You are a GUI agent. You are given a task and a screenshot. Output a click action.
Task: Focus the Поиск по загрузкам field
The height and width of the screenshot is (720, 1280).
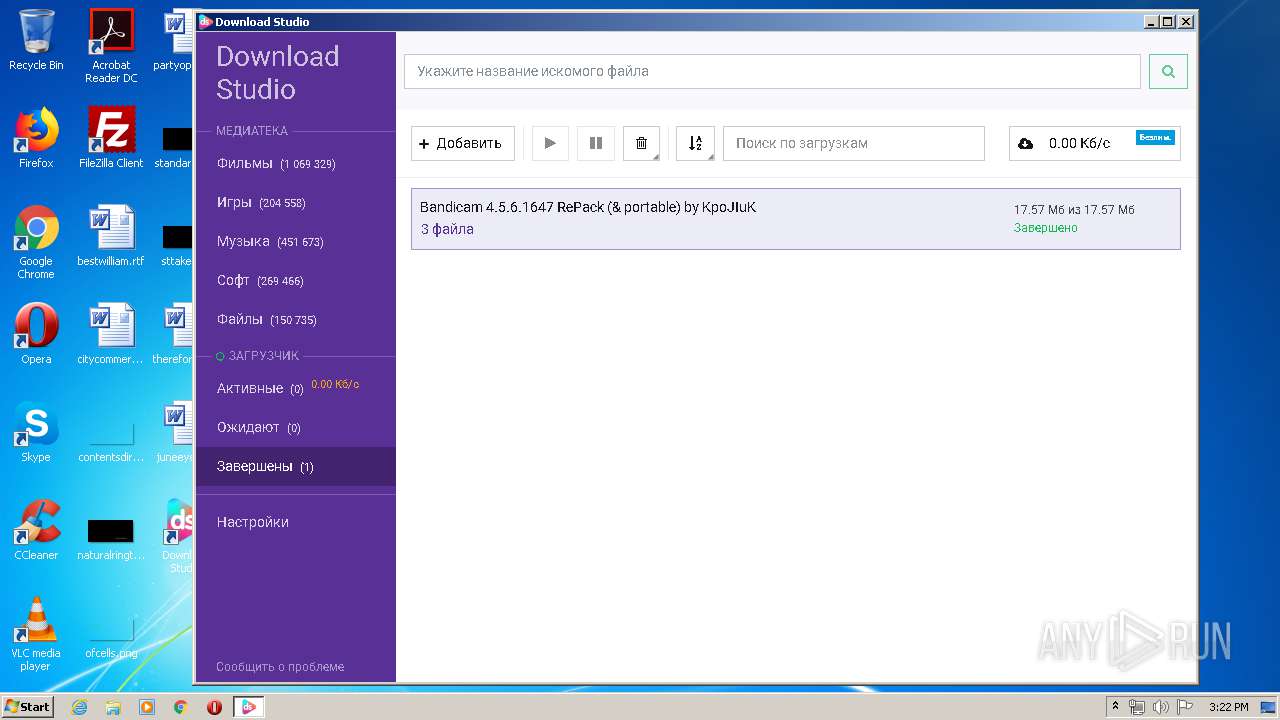[854, 143]
